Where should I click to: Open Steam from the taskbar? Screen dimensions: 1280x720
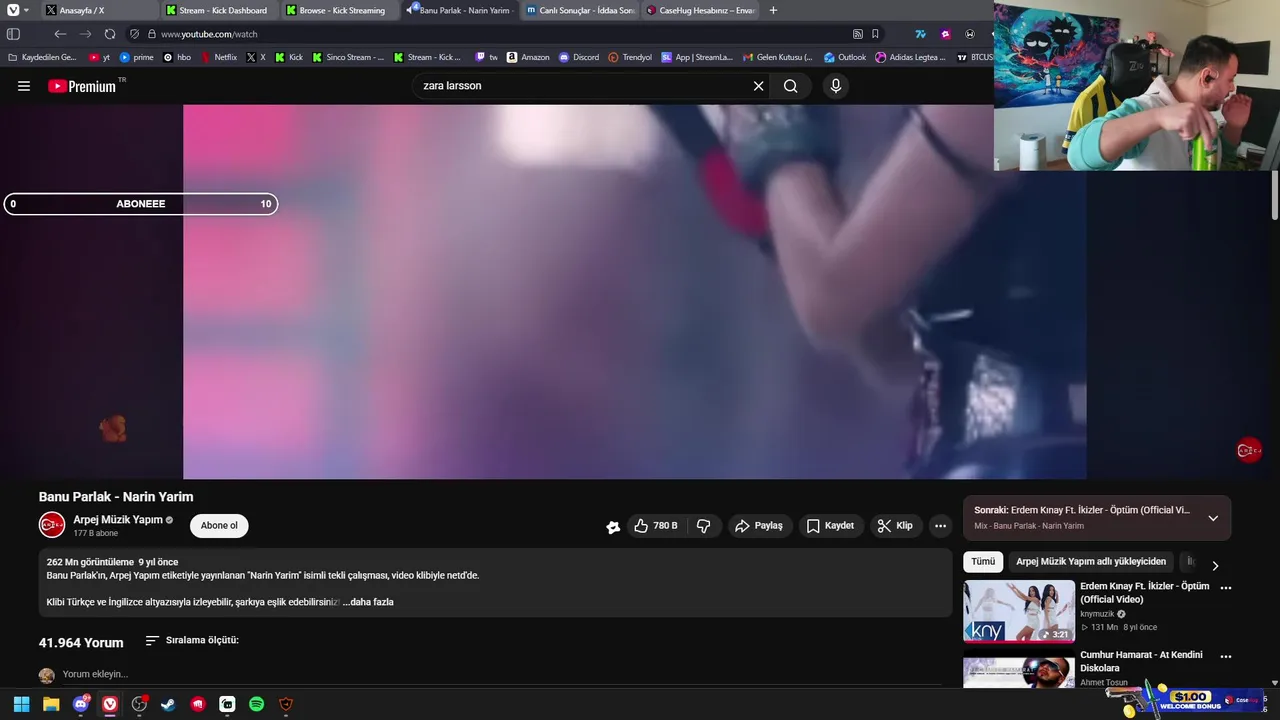(168, 704)
